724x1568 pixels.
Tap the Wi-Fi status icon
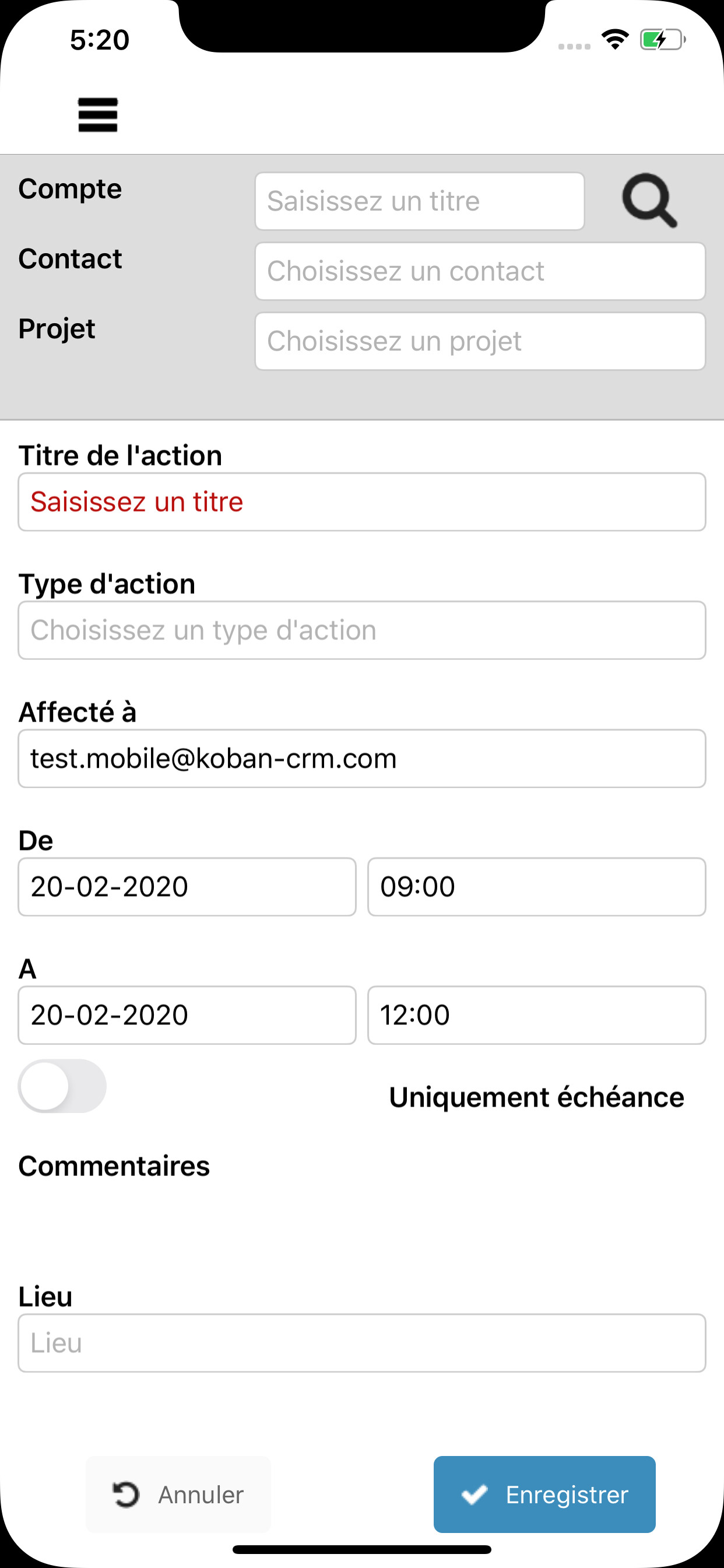coord(615,40)
